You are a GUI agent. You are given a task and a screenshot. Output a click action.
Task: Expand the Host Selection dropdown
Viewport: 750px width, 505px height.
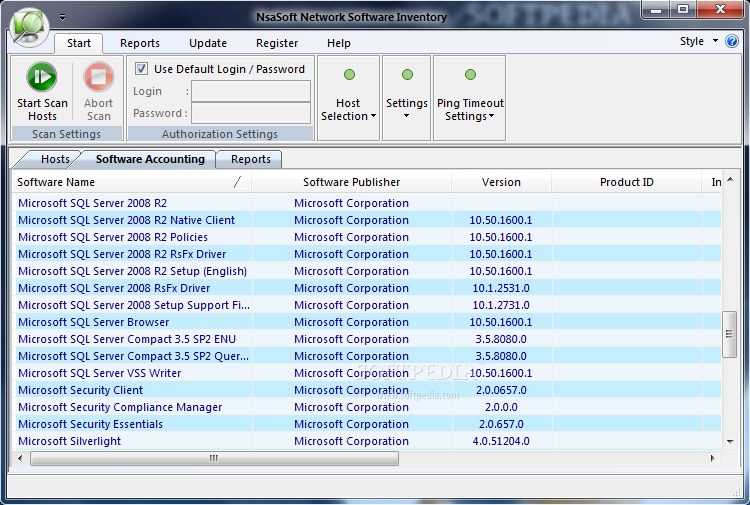(x=348, y=98)
